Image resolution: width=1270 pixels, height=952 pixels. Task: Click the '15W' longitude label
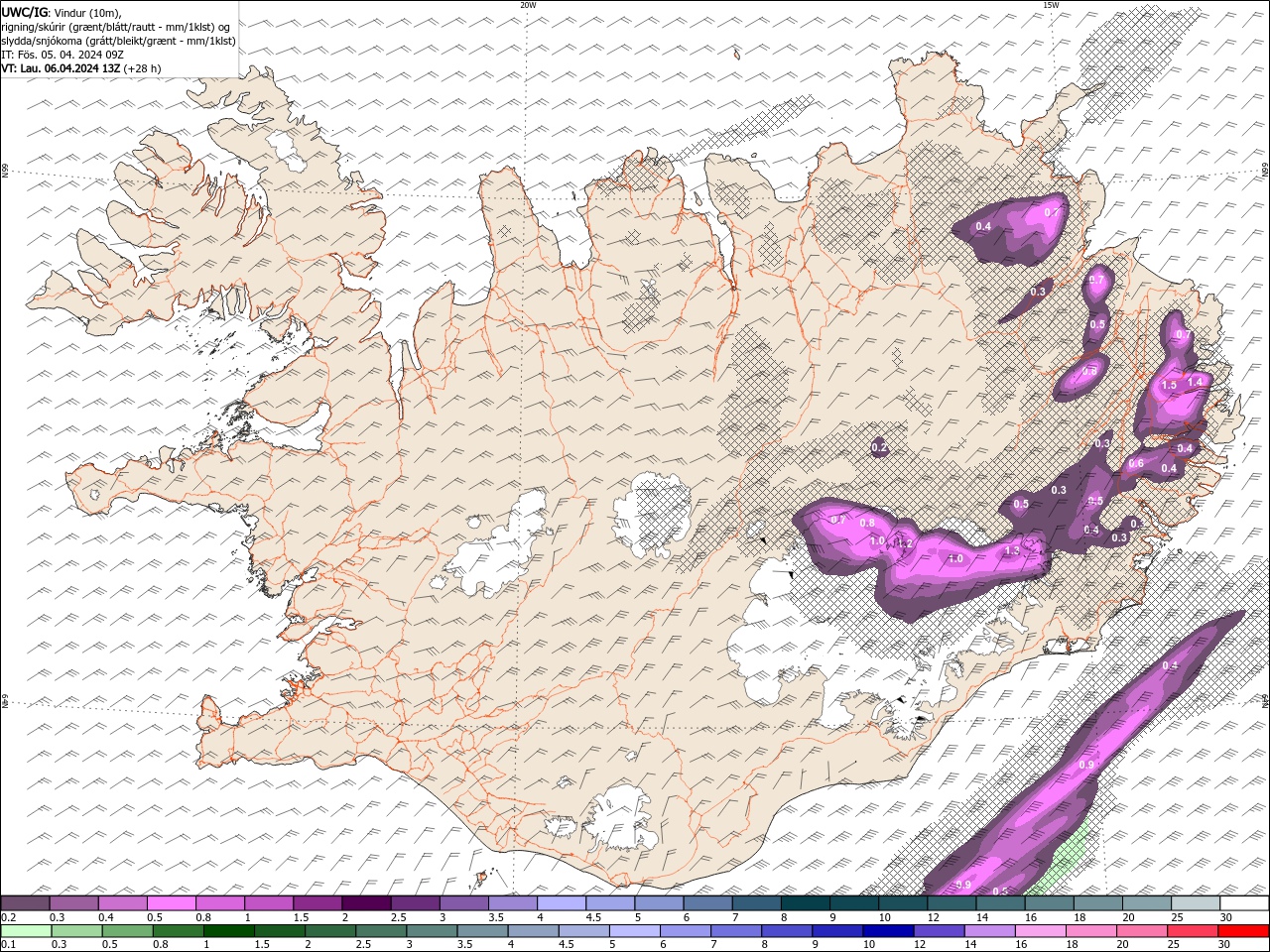[1051, 5]
